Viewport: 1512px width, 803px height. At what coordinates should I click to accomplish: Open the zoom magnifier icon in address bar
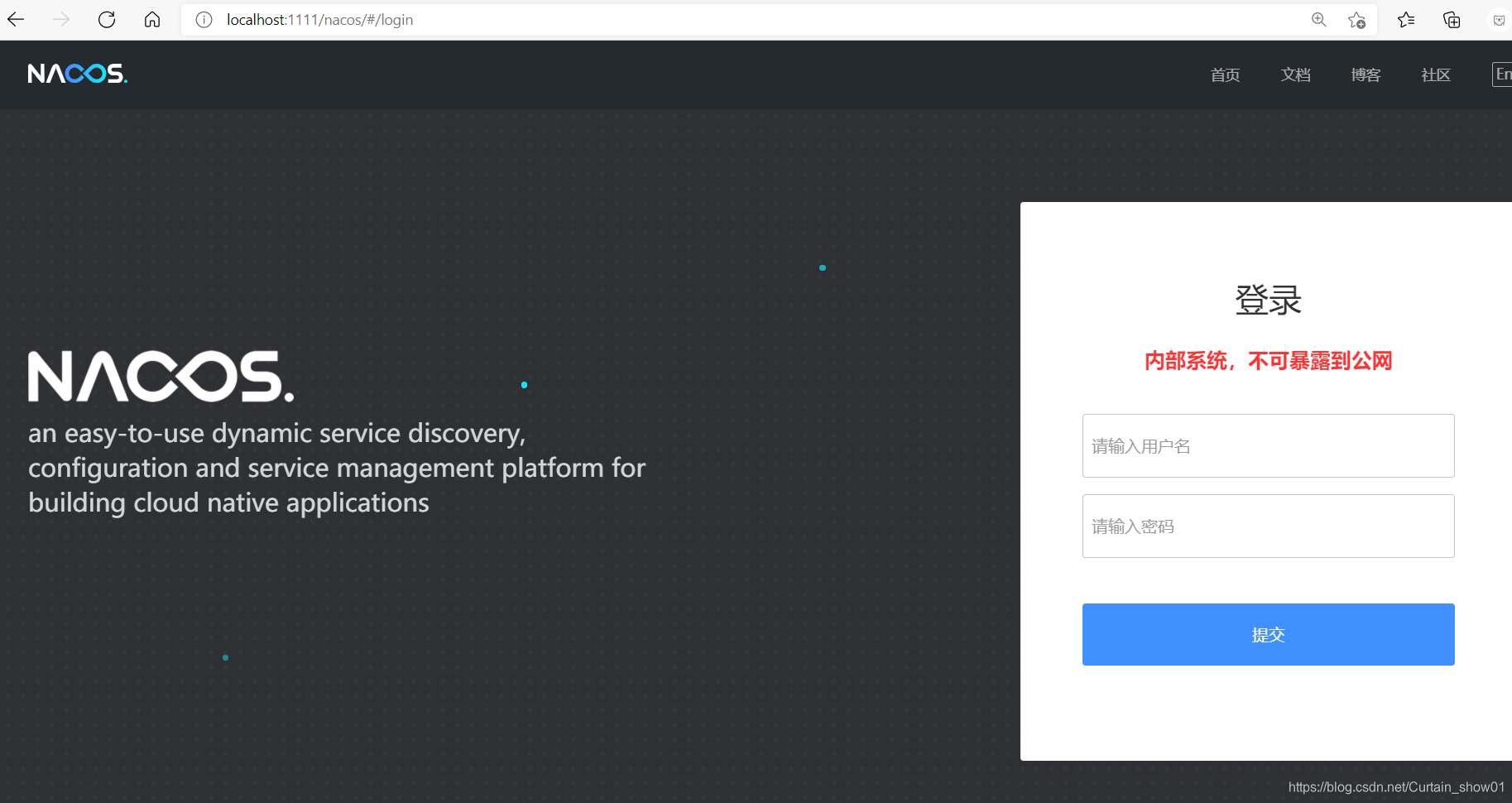(x=1319, y=20)
